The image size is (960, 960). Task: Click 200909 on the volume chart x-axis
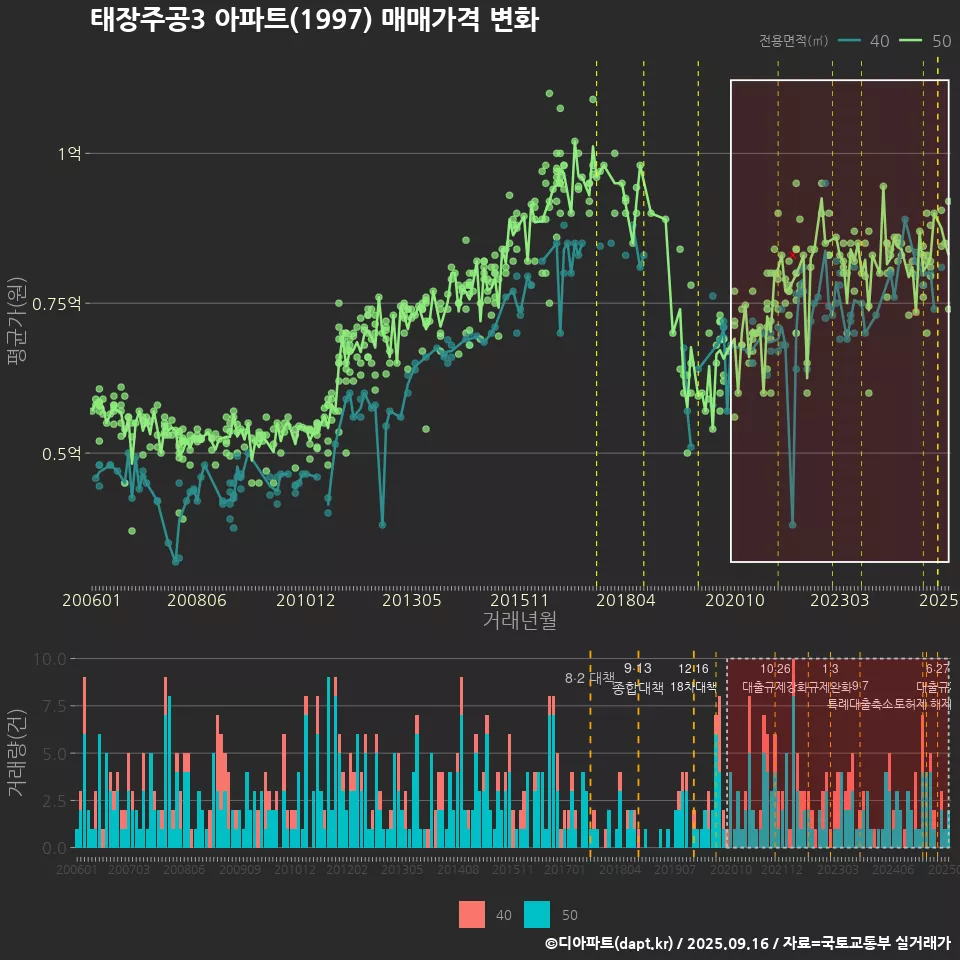click(x=240, y=869)
